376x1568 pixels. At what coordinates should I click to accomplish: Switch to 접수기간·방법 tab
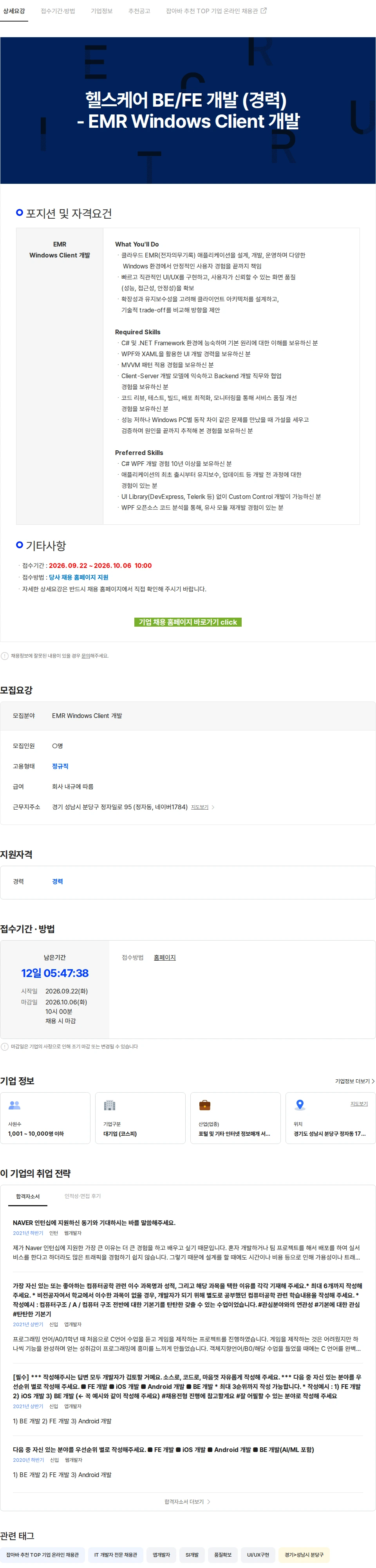click(58, 11)
